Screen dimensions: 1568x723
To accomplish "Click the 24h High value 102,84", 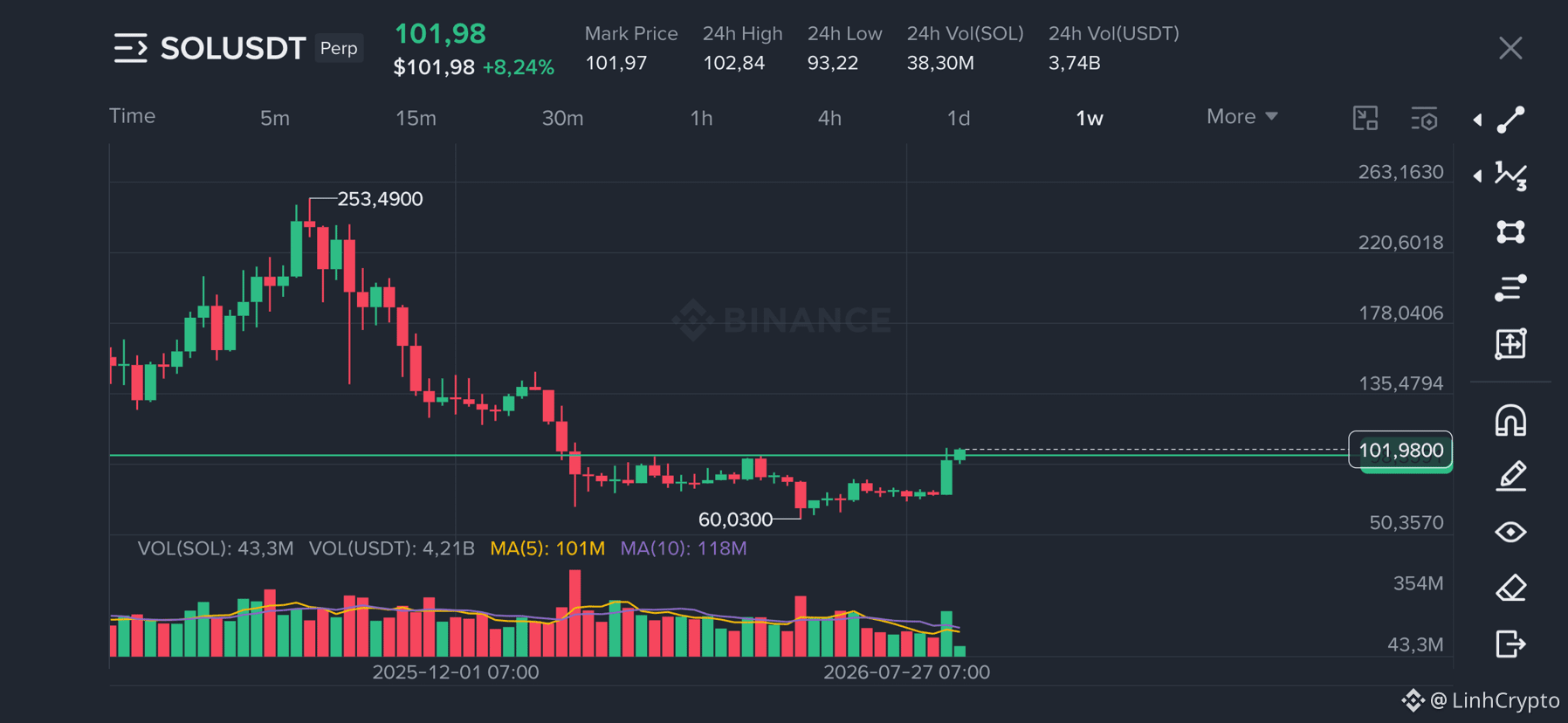I will [734, 63].
